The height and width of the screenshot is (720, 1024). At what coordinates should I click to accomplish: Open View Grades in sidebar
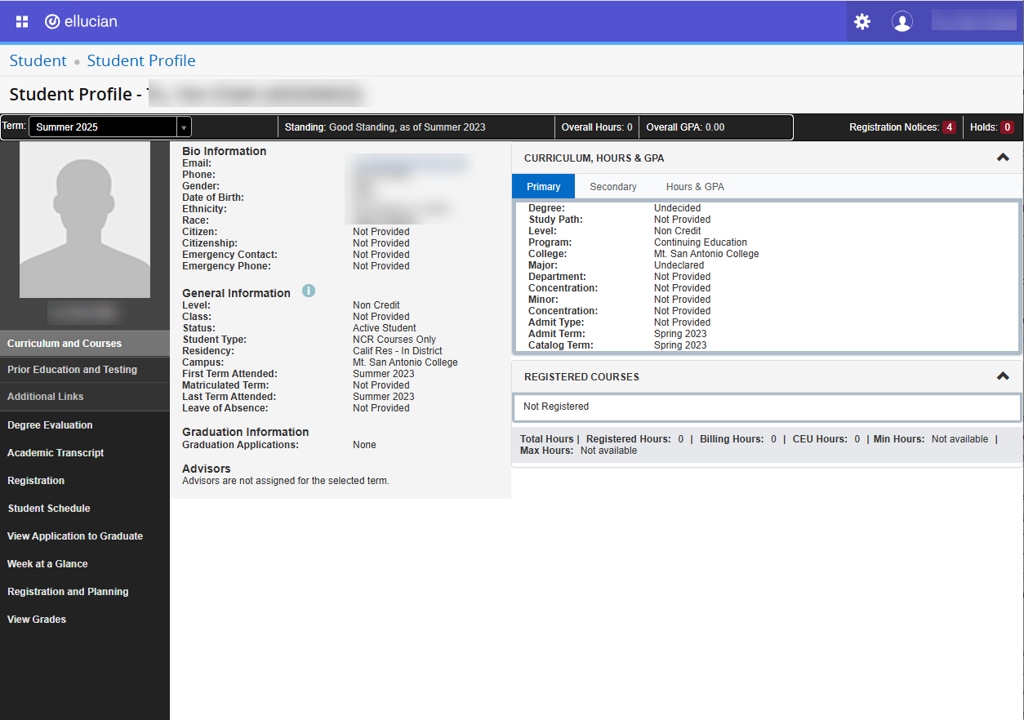37,620
